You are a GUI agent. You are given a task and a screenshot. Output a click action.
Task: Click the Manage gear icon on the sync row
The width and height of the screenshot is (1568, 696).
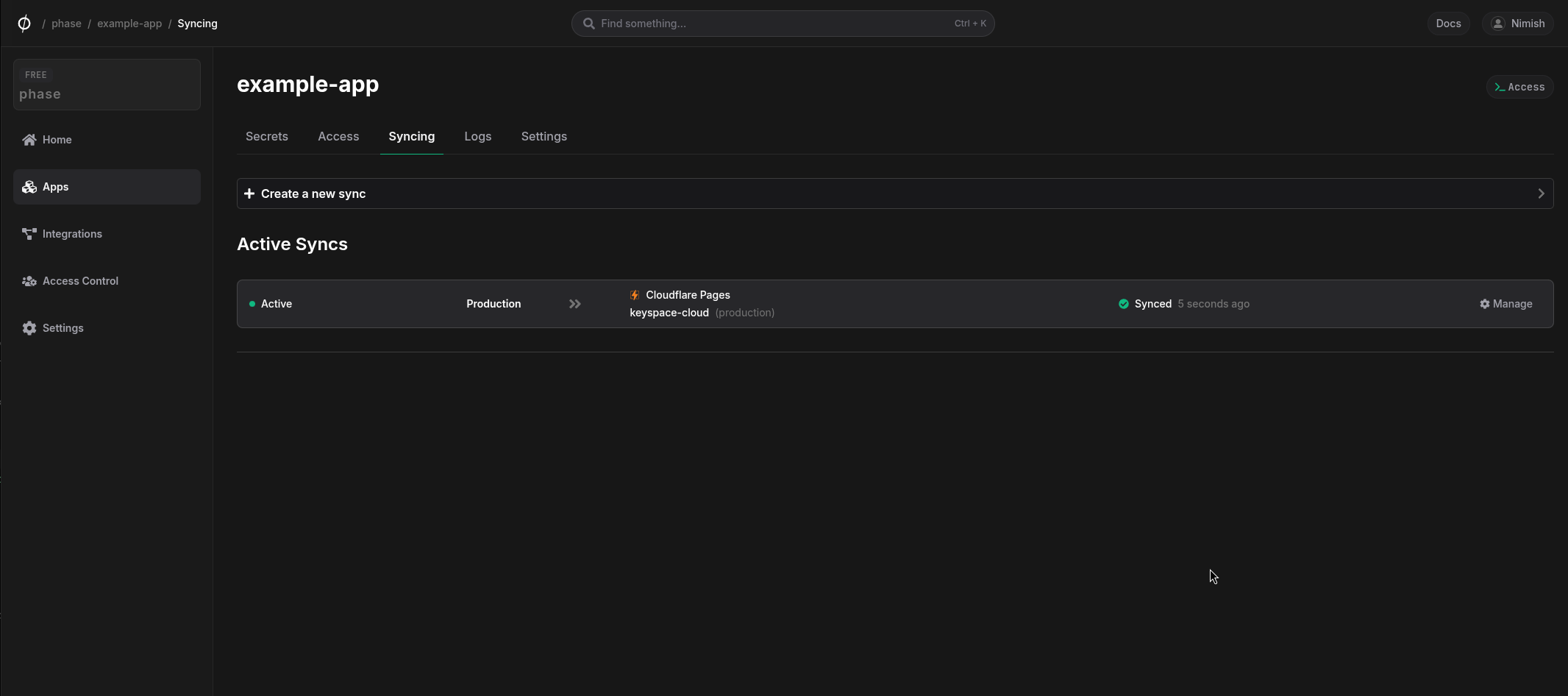tap(1485, 304)
